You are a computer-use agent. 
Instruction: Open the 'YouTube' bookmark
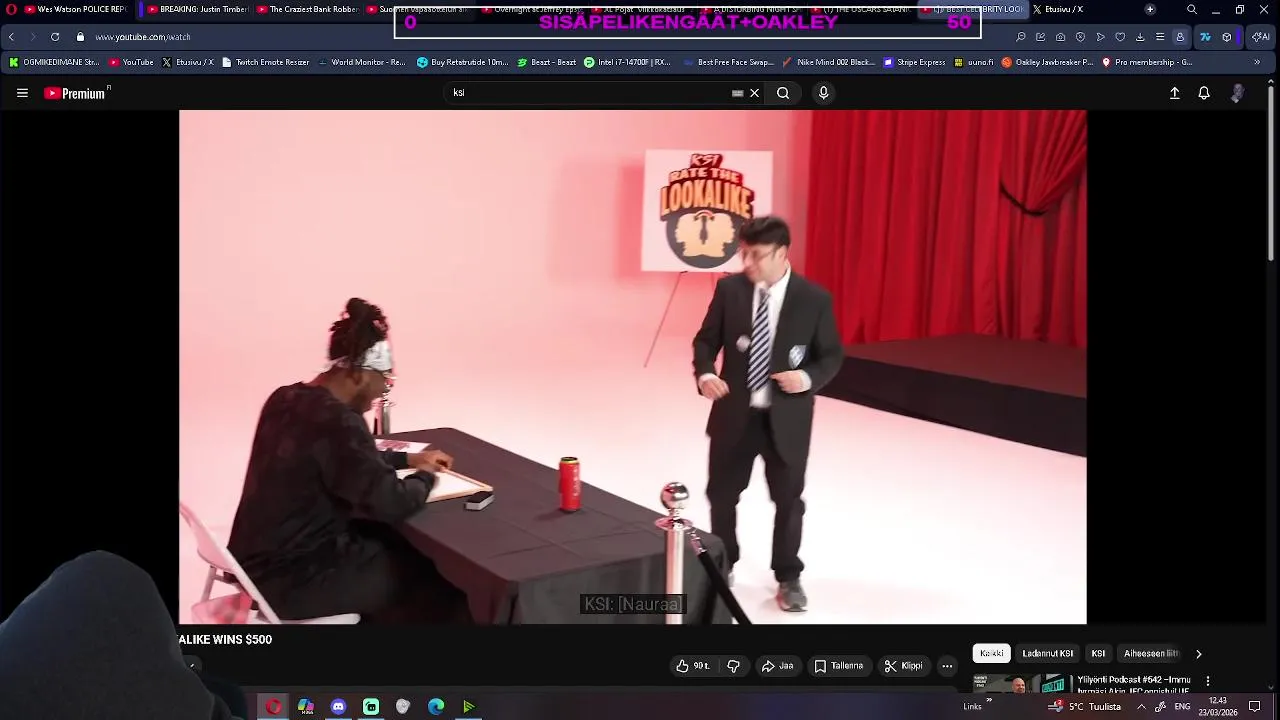[131, 62]
